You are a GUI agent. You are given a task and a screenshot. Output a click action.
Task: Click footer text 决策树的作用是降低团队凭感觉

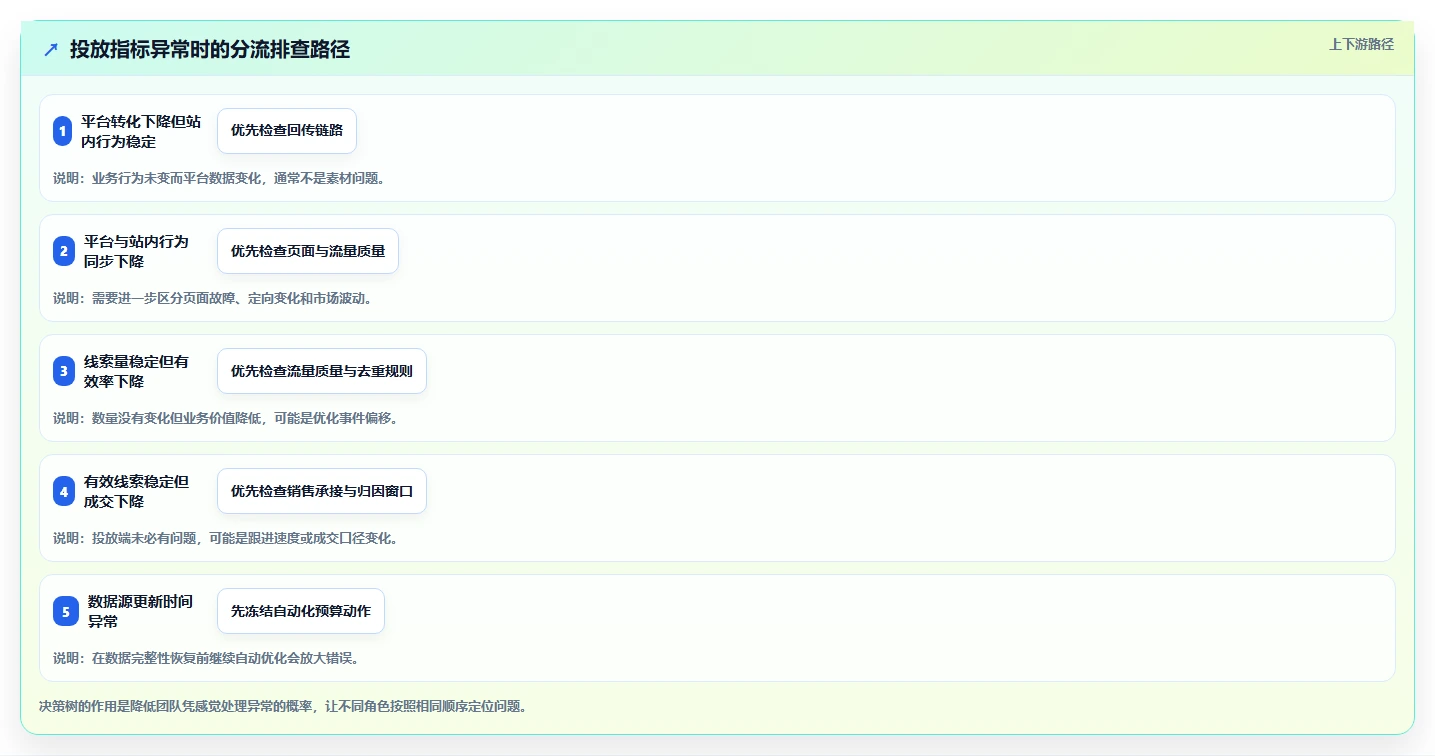[283, 706]
